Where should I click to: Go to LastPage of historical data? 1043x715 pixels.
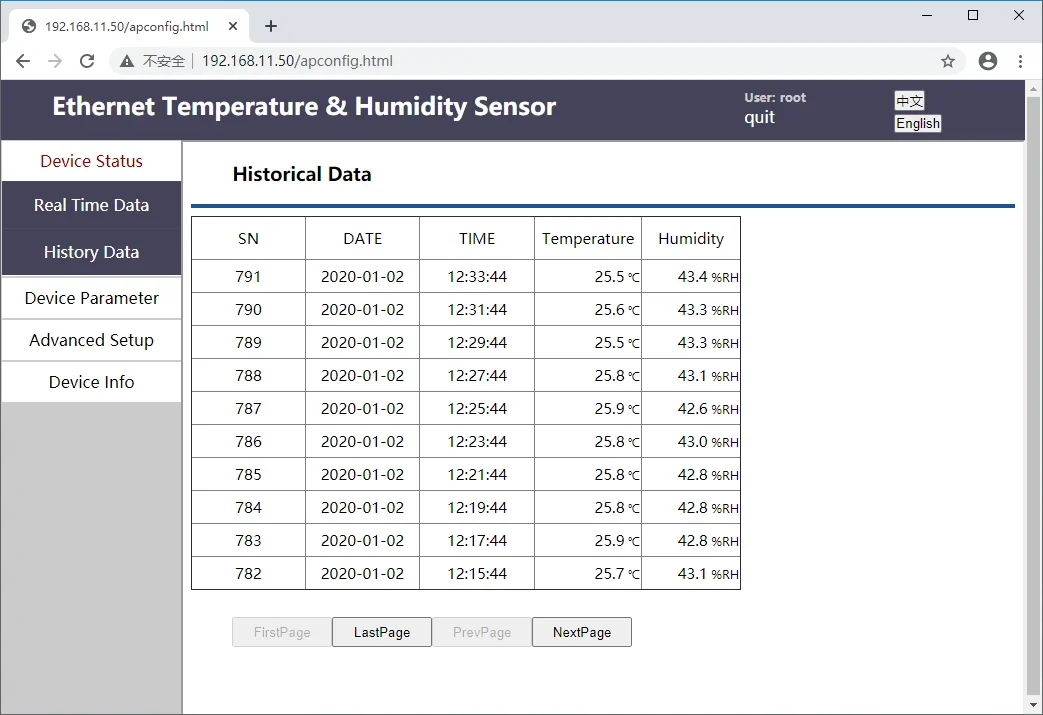point(382,632)
